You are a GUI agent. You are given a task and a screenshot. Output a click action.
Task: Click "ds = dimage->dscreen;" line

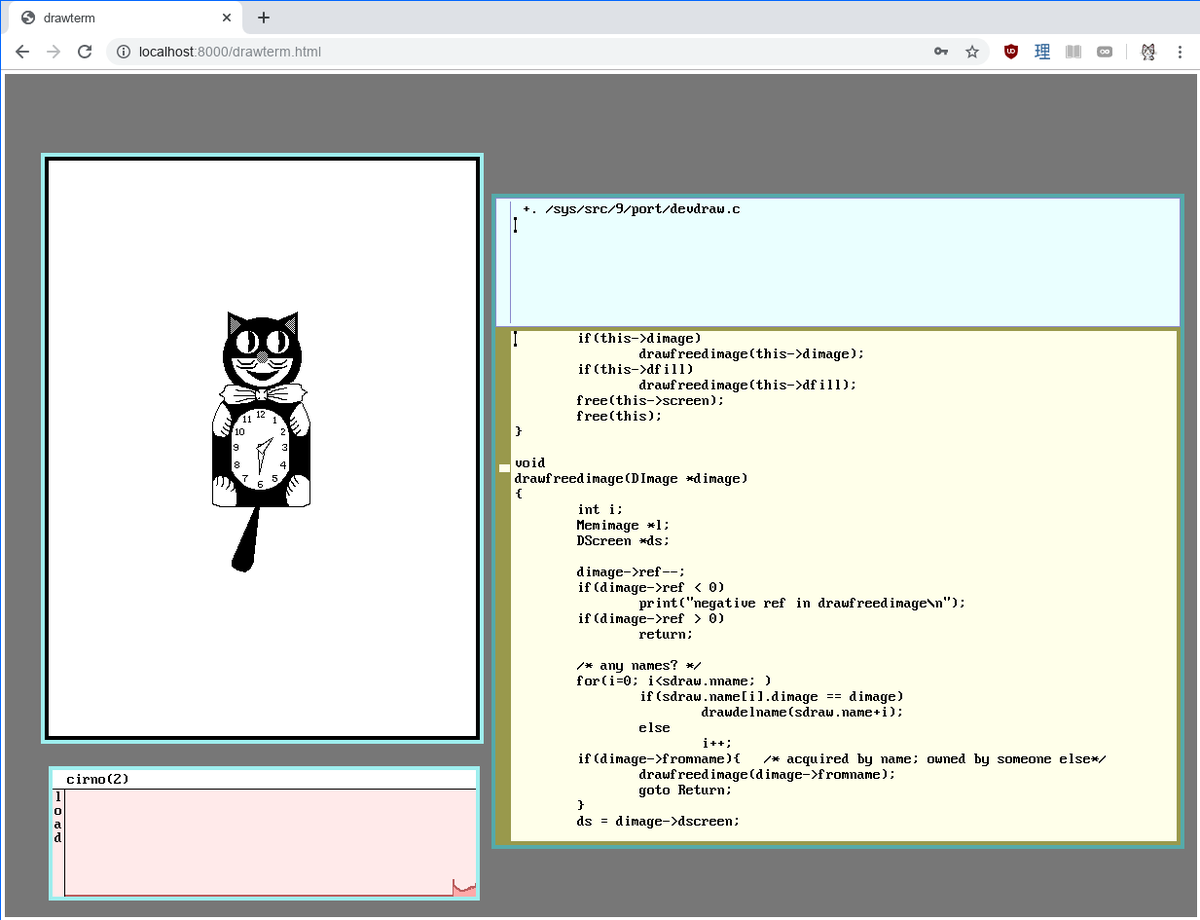(x=658, y=821)
